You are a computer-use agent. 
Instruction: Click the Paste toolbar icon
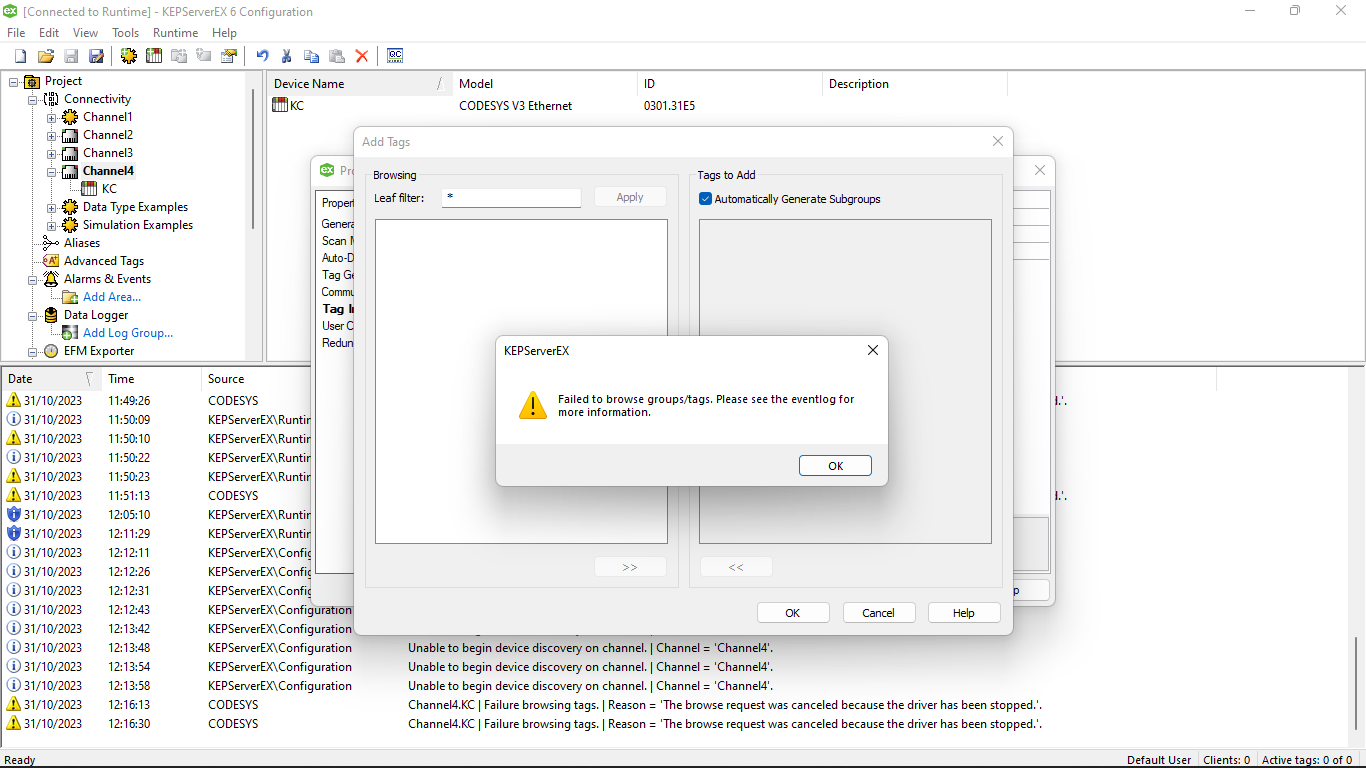[x=335, y=56]
